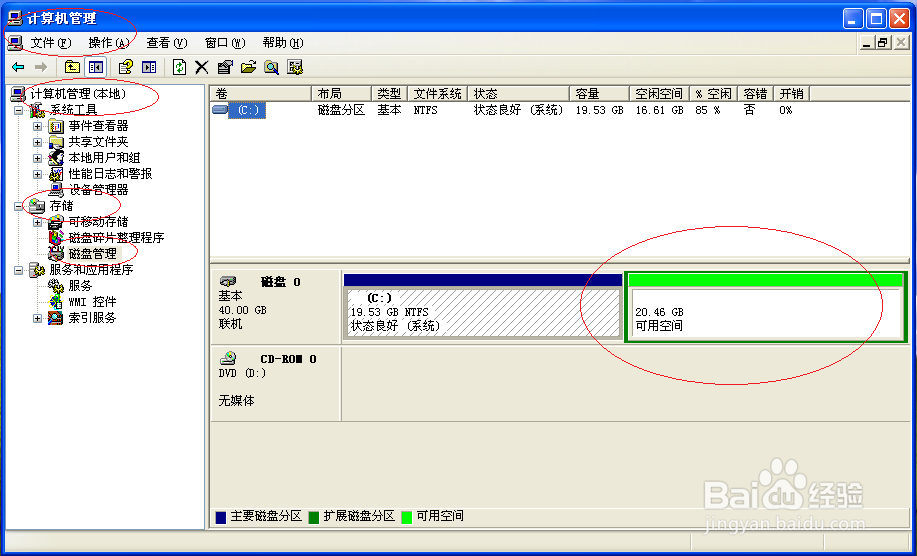Sort by the 空闲空间 column header
This screenshot has height=556, width=917.
pos(659,94)
